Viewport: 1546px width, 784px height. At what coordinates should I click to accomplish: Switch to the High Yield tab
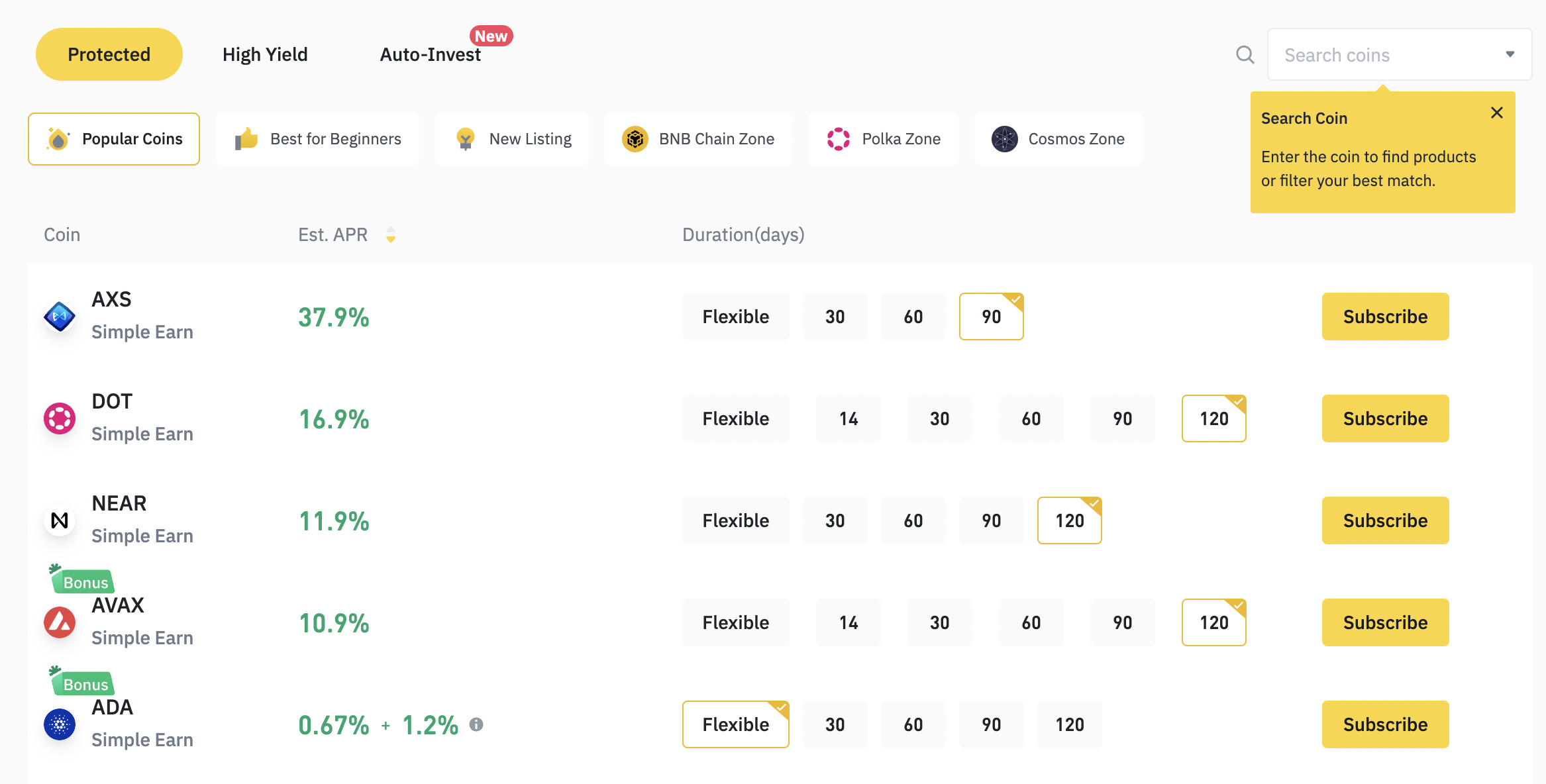coord(265,54)
